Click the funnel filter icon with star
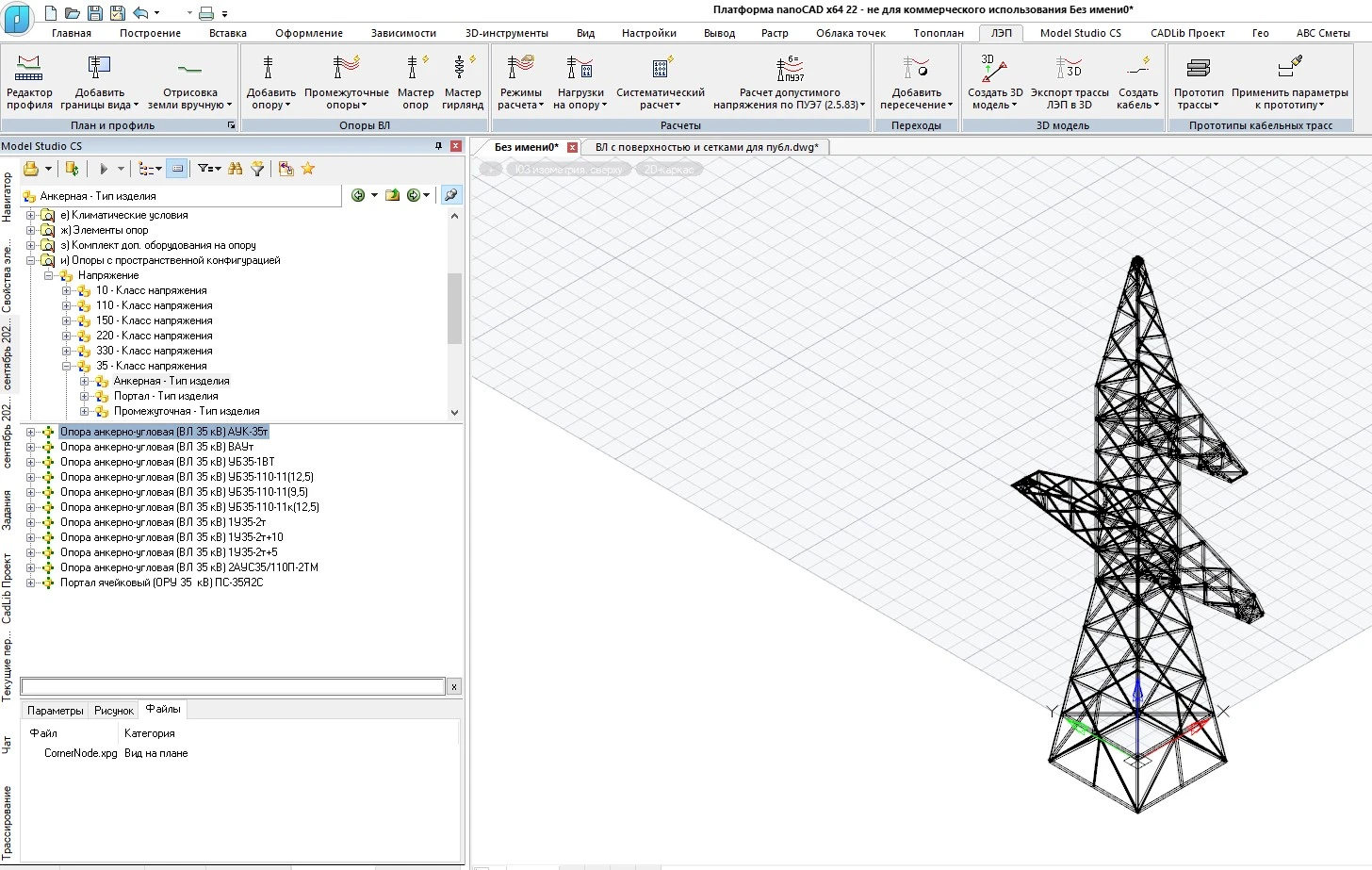Screen dimensions: 1372x870 click(256, 169)
